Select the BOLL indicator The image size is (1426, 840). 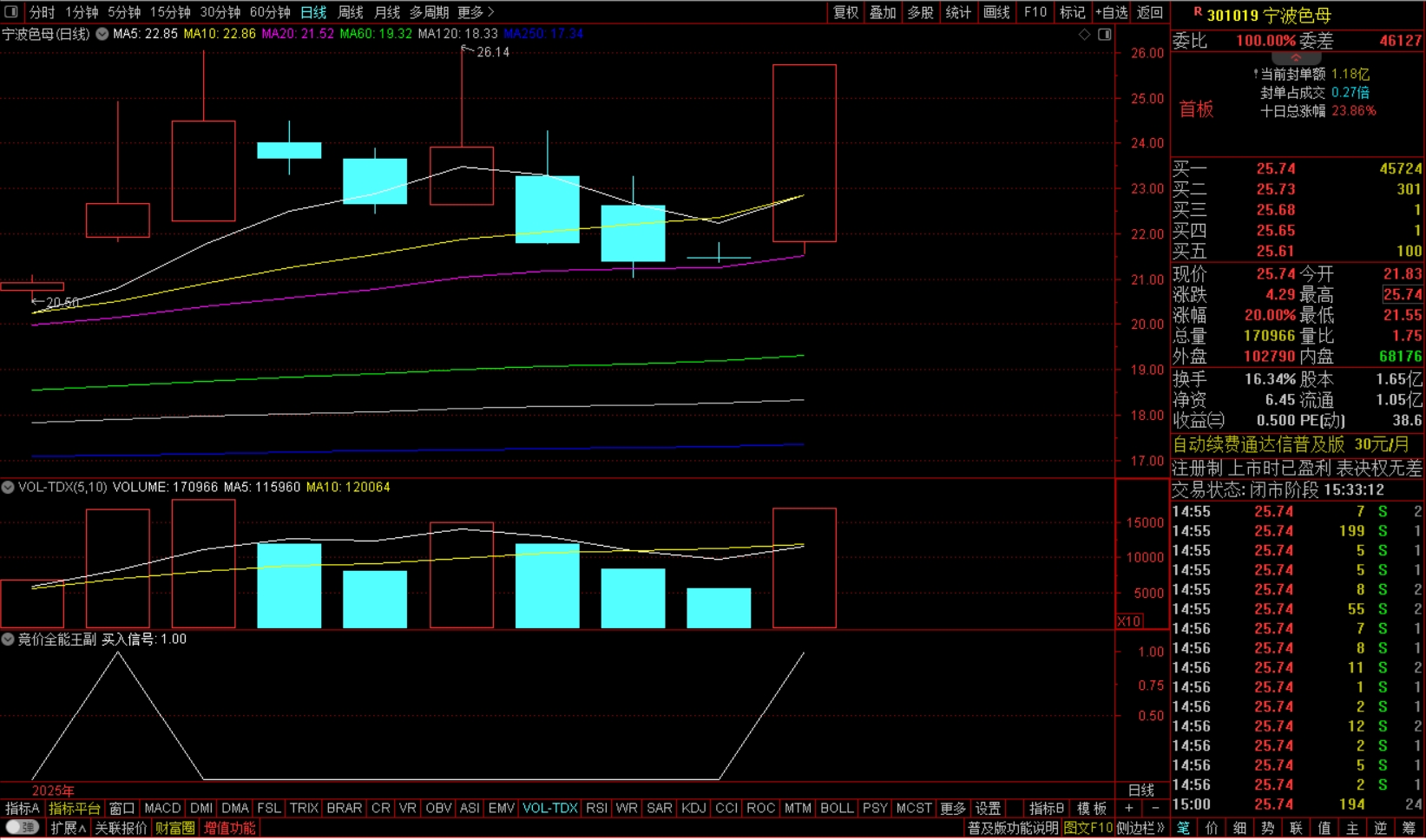(x=837, y=808)
